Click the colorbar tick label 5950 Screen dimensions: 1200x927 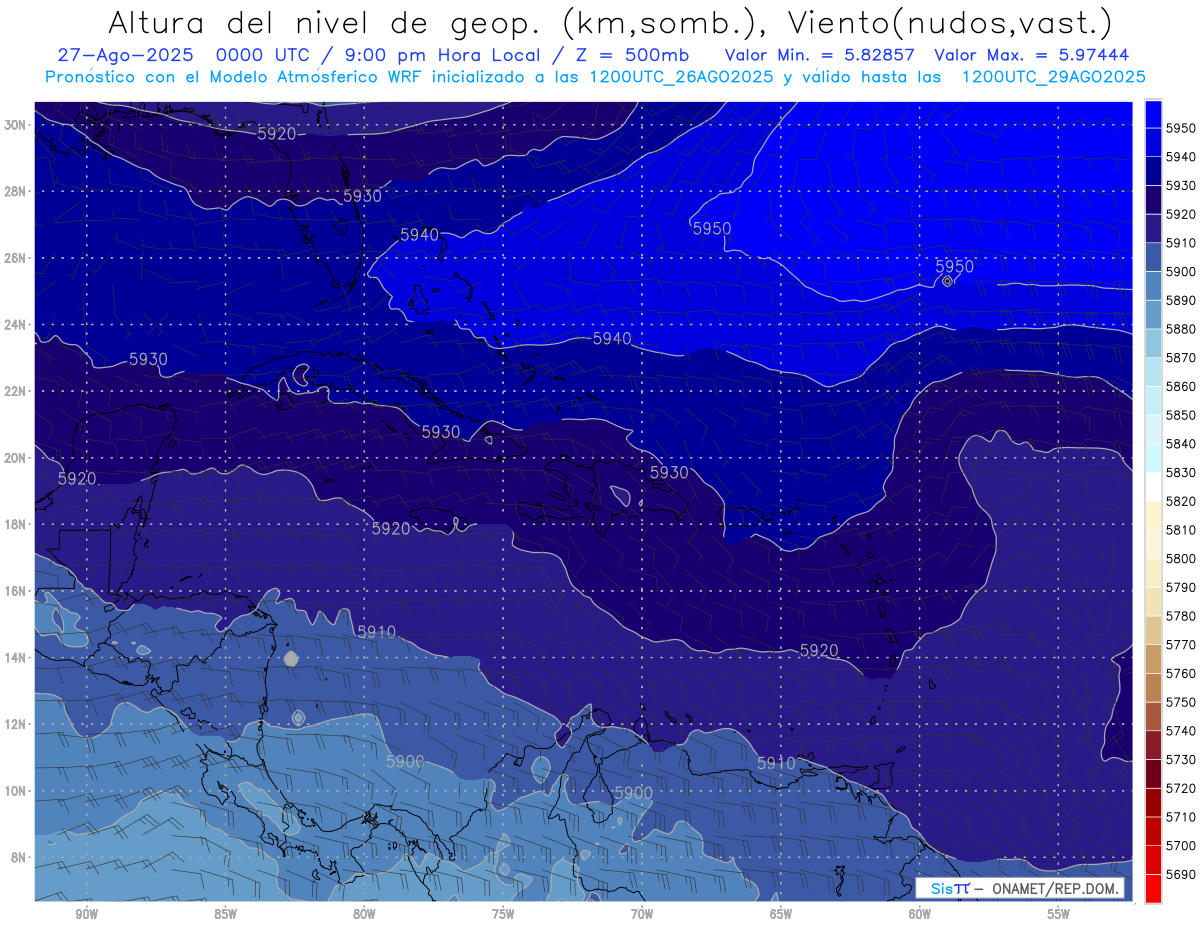tap(1181, 128)
